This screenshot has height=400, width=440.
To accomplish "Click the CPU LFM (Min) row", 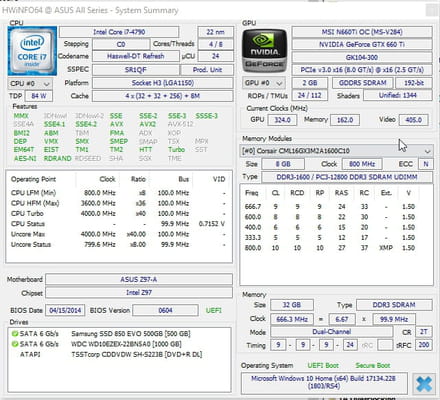I will (x=118, y=193).
